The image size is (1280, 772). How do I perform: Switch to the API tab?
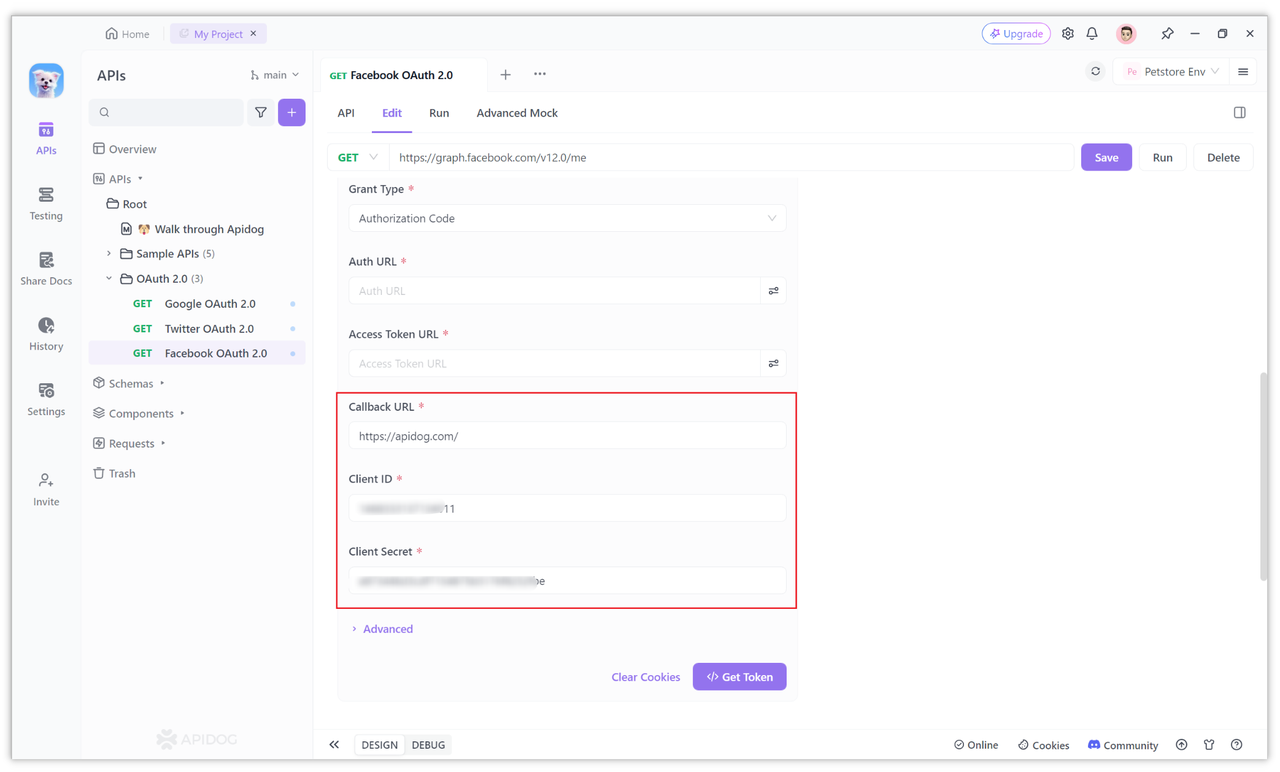pos(346,113)
